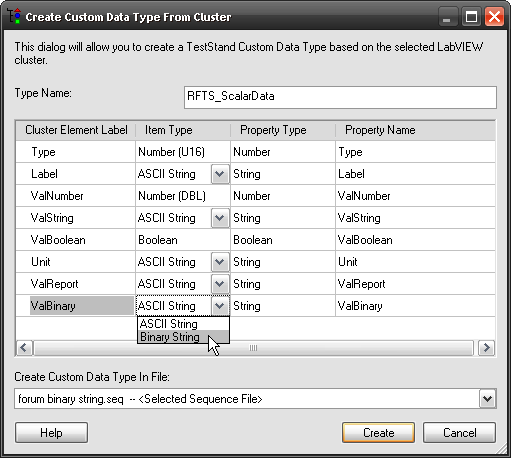
Task: Open Item Type dropdown for ValReport row
Action: coord(220,284)
